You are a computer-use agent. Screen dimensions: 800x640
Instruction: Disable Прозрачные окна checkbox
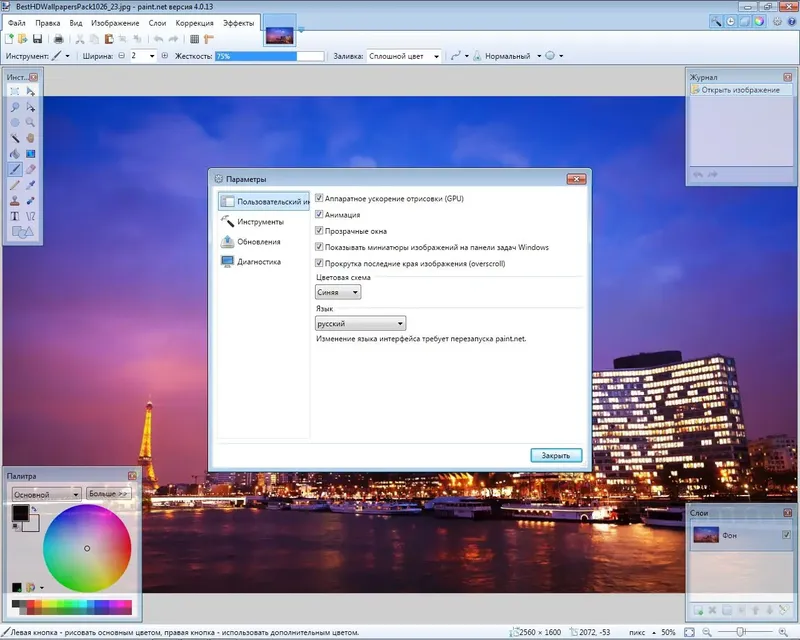click(319, 230)
